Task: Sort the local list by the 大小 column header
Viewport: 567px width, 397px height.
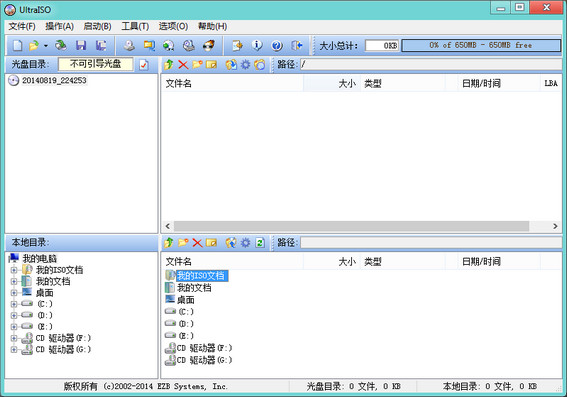Action: (332, 261)
